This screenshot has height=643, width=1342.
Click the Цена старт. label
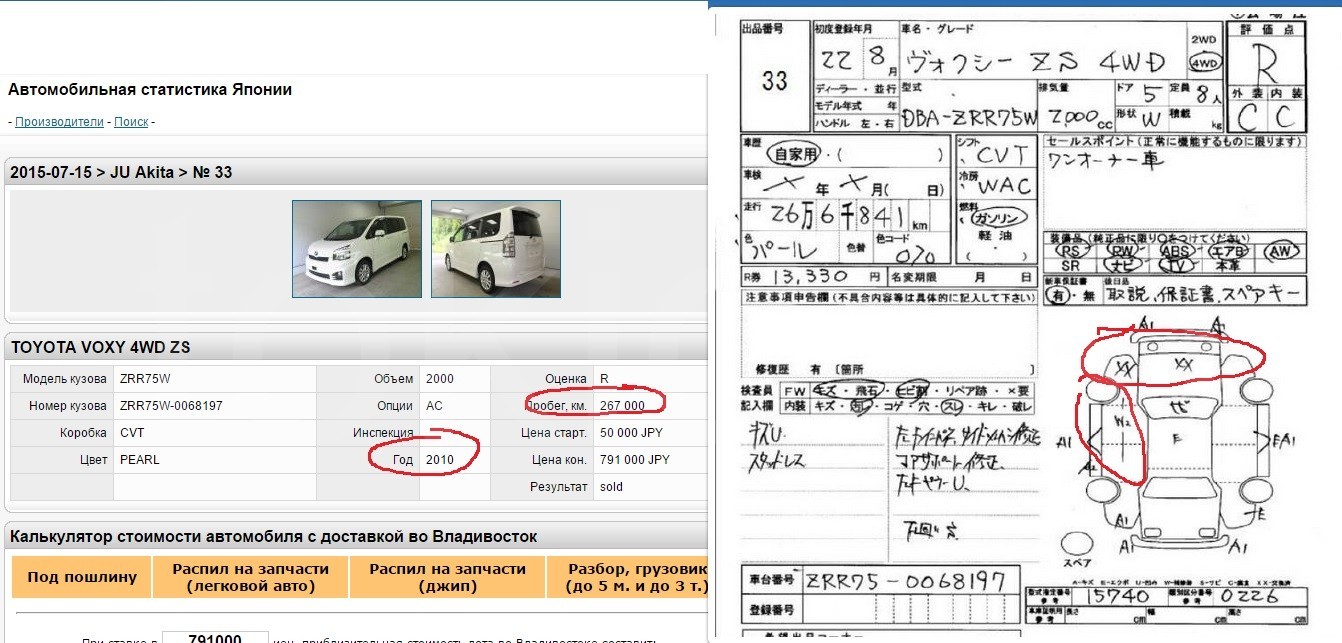[x=554, y=433]
